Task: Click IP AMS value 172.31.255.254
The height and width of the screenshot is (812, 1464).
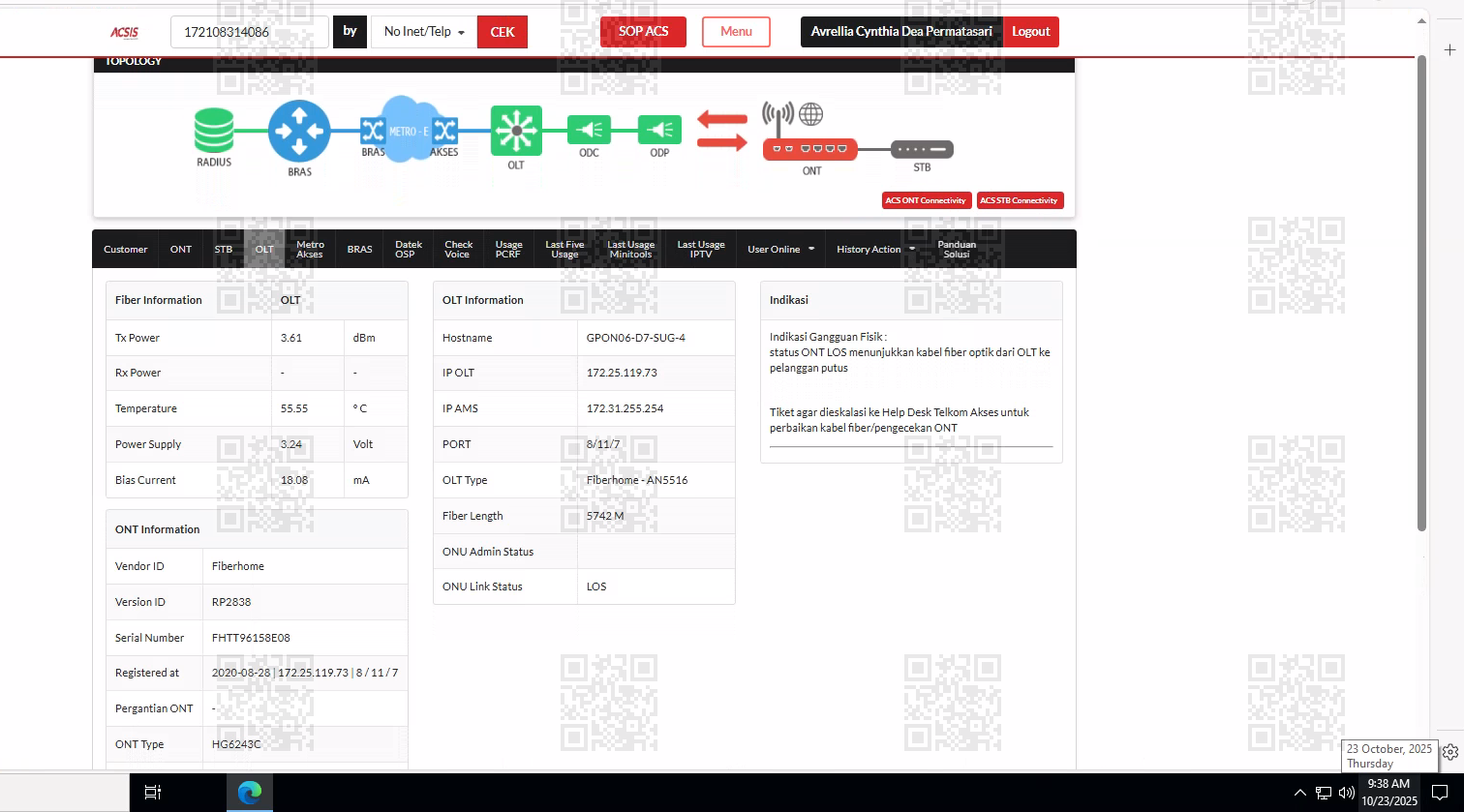Action: (625, 408)
